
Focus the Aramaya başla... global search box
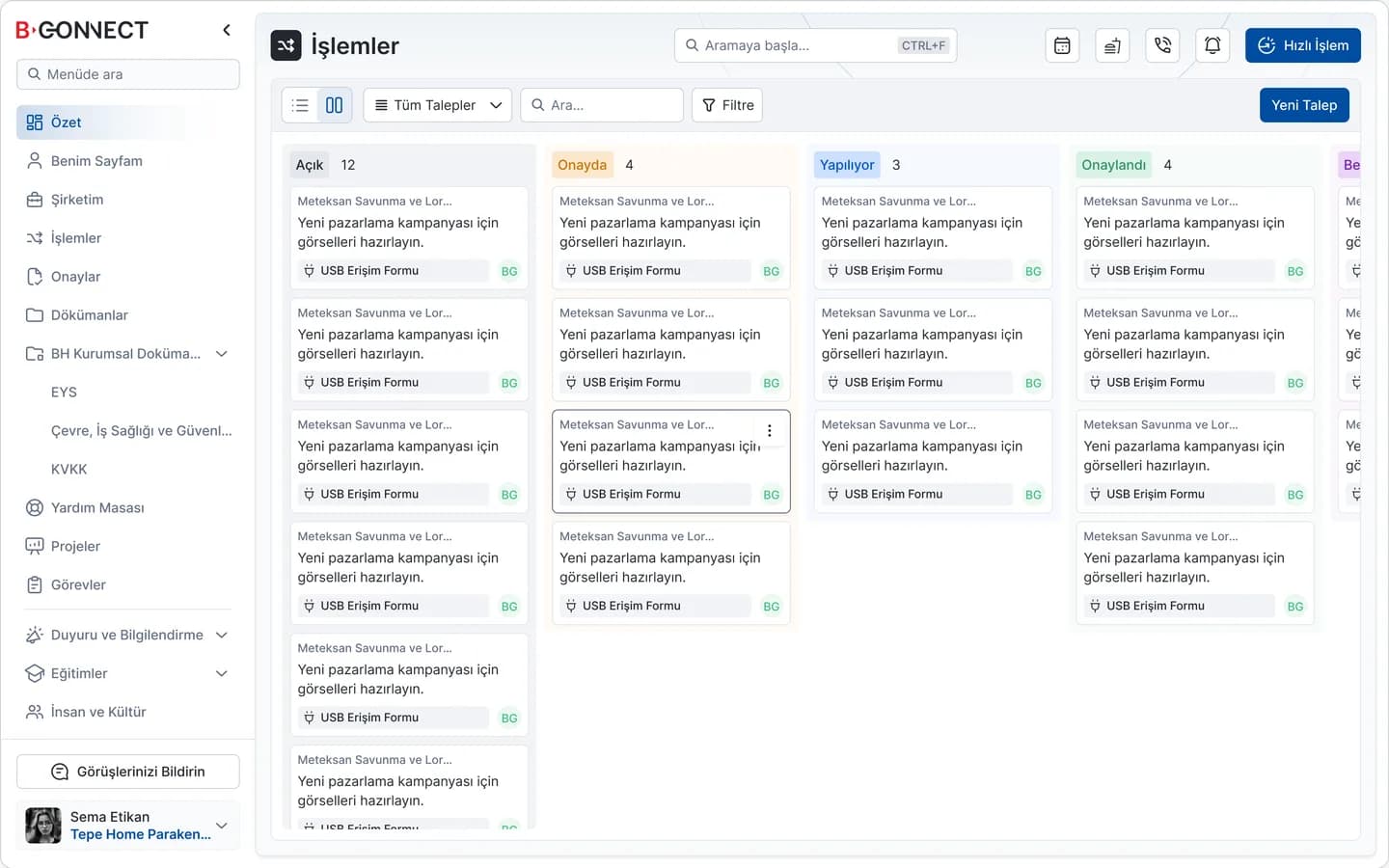(x=816, y=45)
